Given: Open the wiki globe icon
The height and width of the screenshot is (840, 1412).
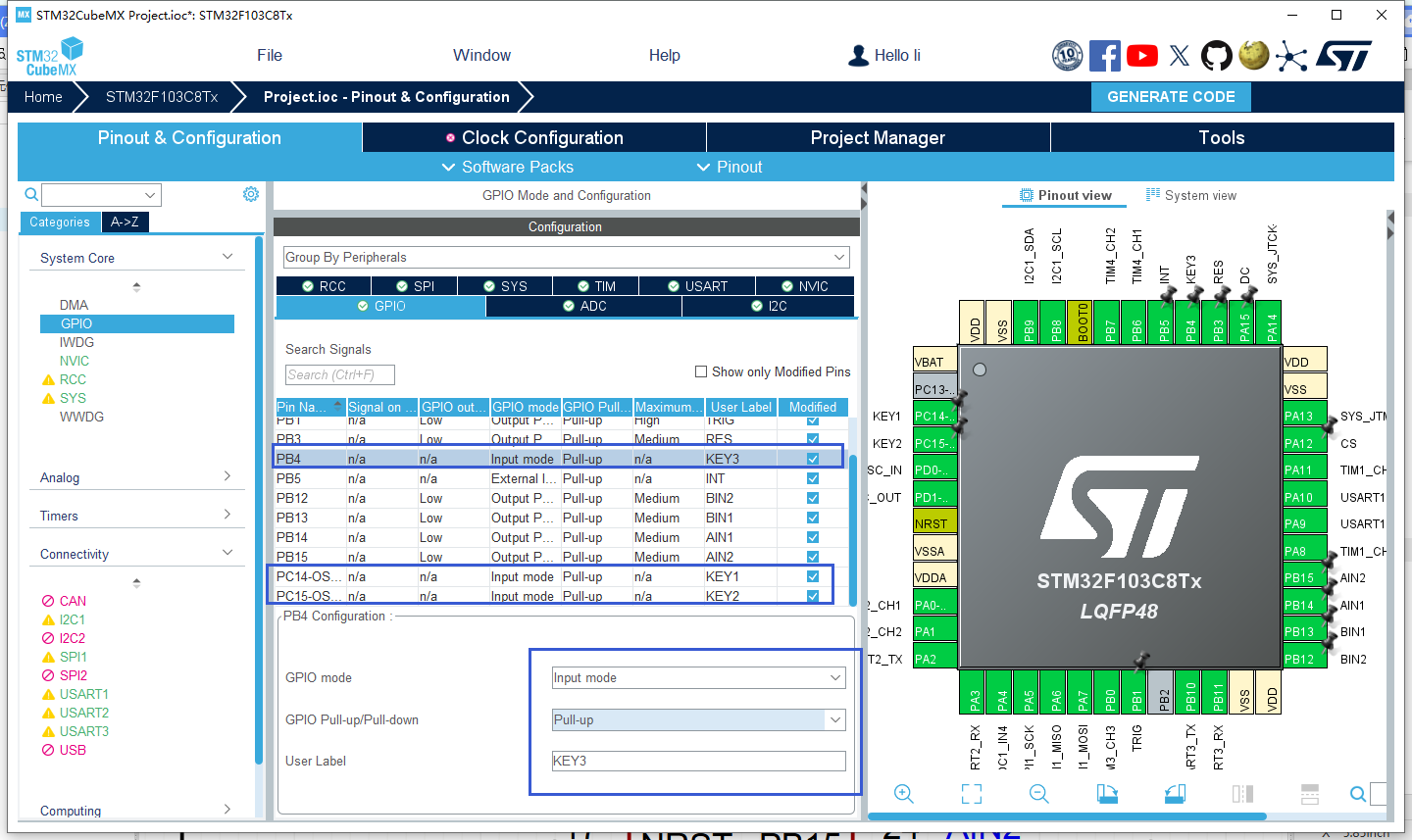Looking at the screenshot, I should click(x=1254, y=55).
